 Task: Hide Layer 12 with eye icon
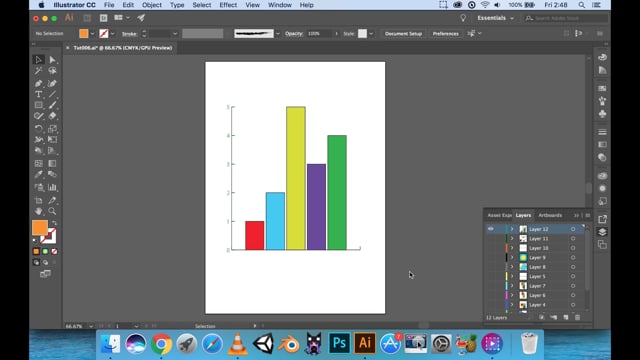point(491,229)
